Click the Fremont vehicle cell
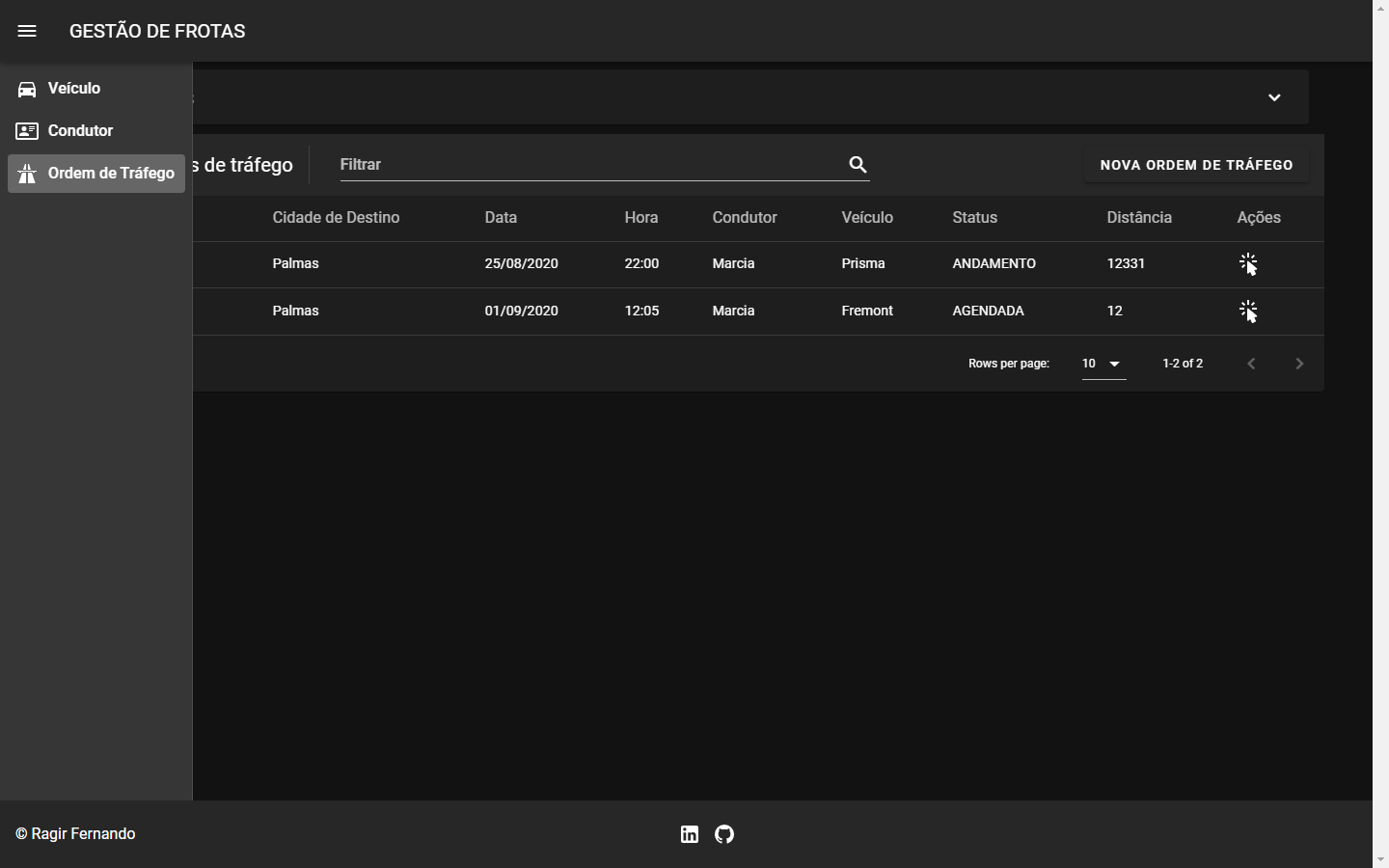 click(x=867, y=312)
